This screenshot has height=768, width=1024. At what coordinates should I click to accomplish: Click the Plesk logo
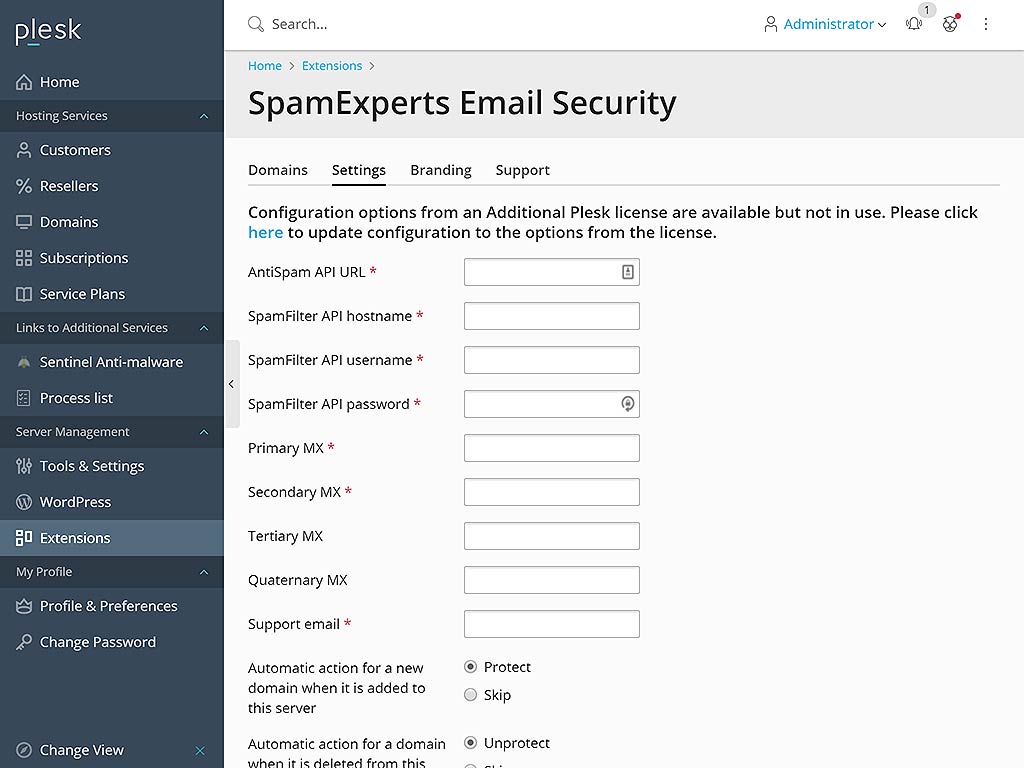[47, 31]
